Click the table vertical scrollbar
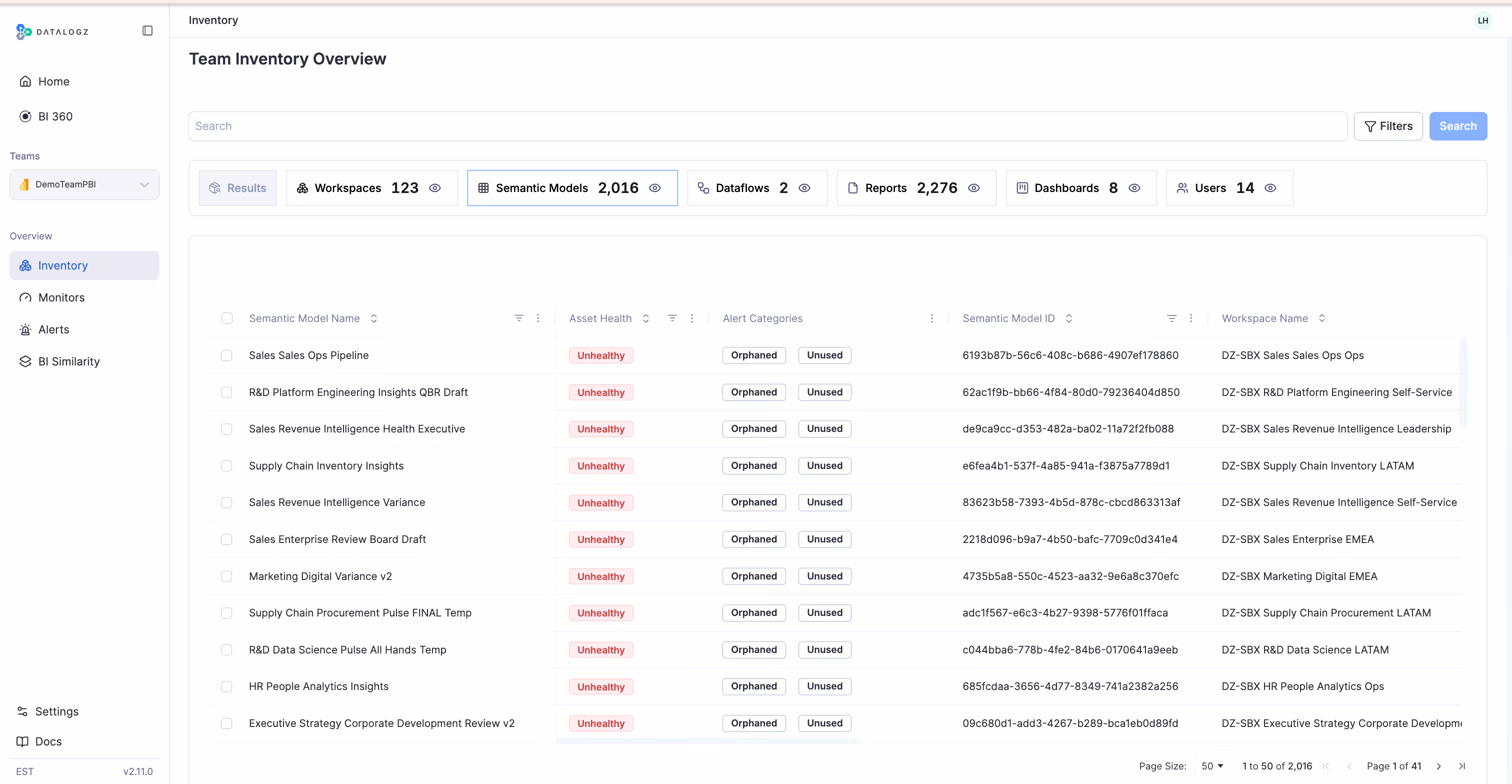Screen dimensions: 1512x784 pos(1464,381)
